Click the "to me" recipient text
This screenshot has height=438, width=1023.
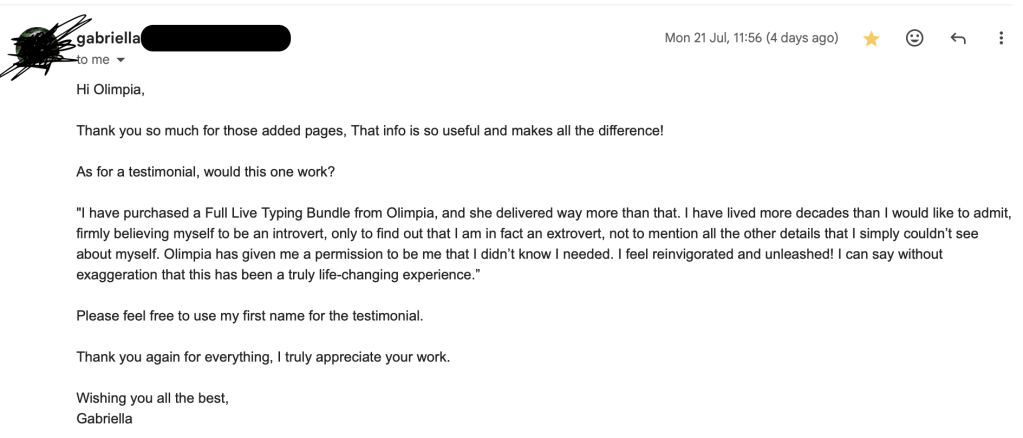coord(94,60)
